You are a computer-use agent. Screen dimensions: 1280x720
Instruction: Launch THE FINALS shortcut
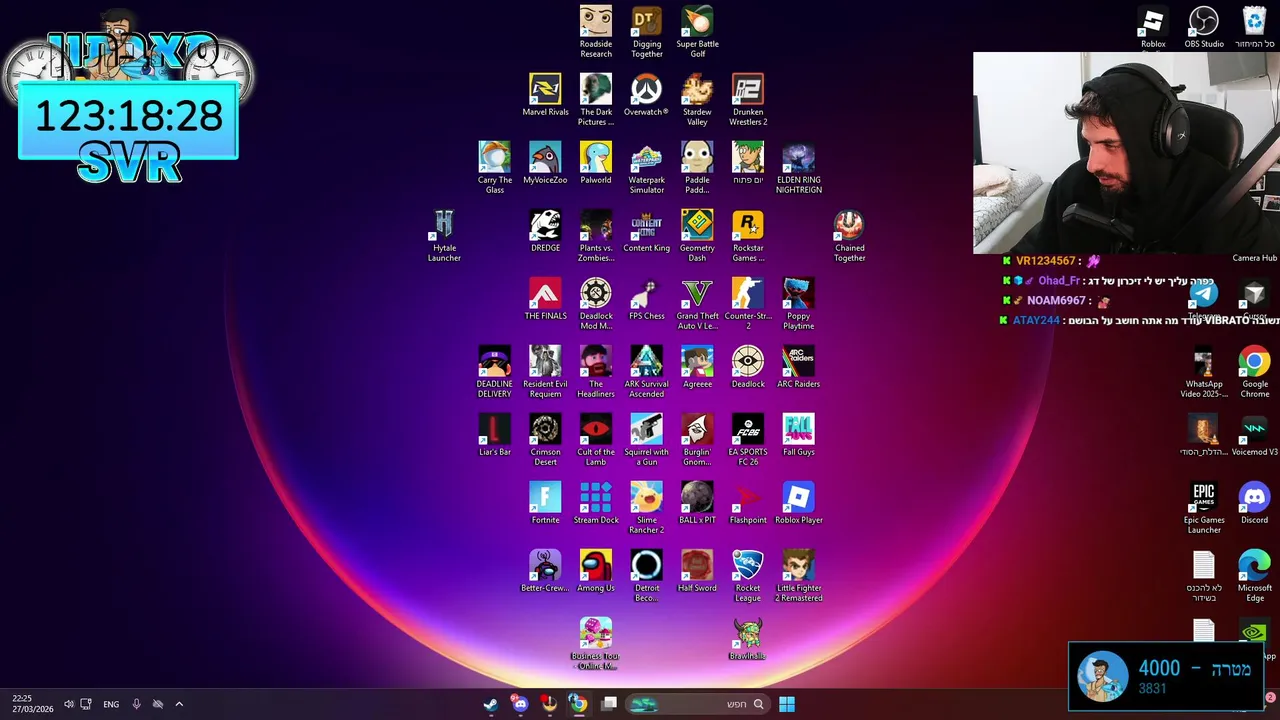pos(545,299)
